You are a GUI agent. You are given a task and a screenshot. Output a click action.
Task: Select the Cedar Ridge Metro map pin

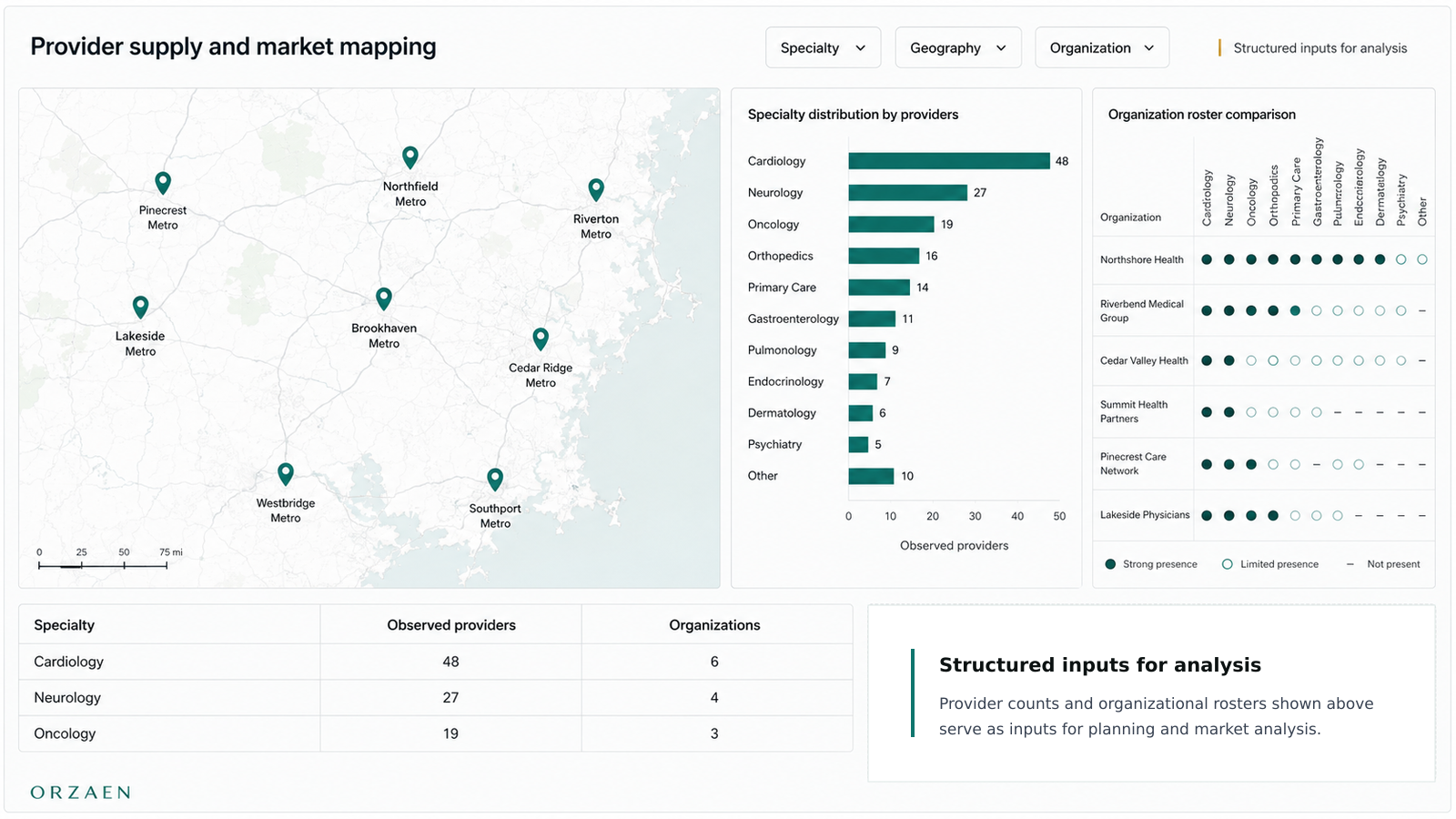click(541, 339)
